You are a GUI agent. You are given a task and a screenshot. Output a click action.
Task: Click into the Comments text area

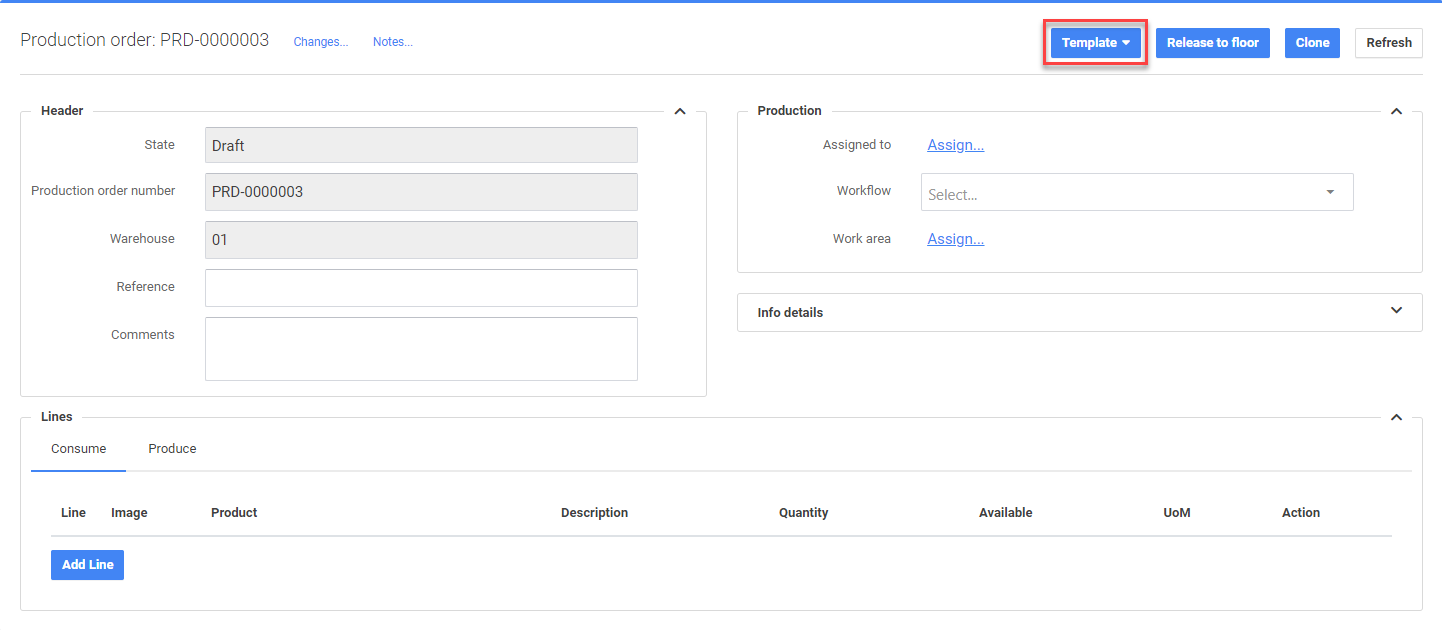[421, 349]
